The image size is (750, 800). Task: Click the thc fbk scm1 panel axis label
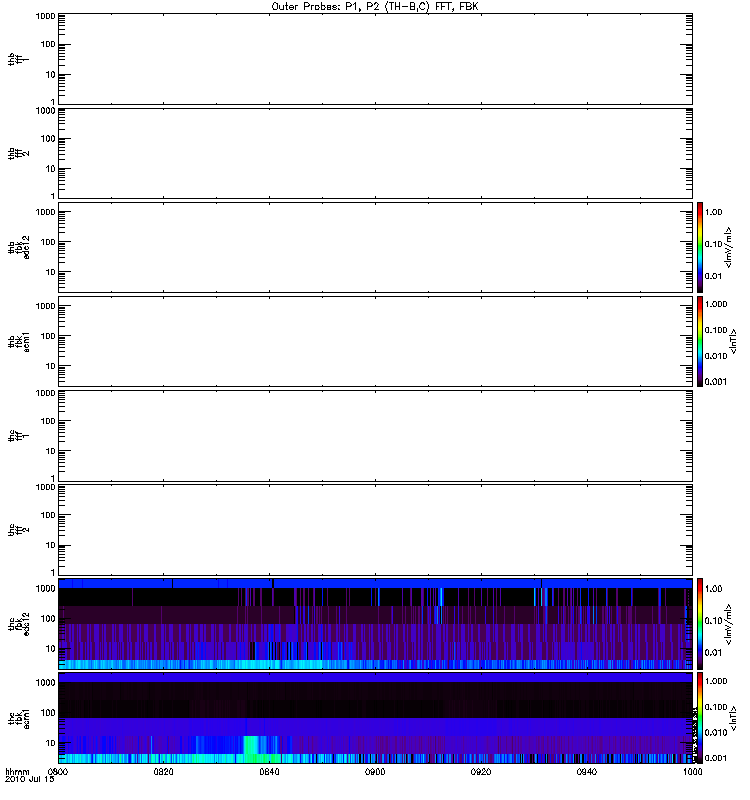coord(19,718)
